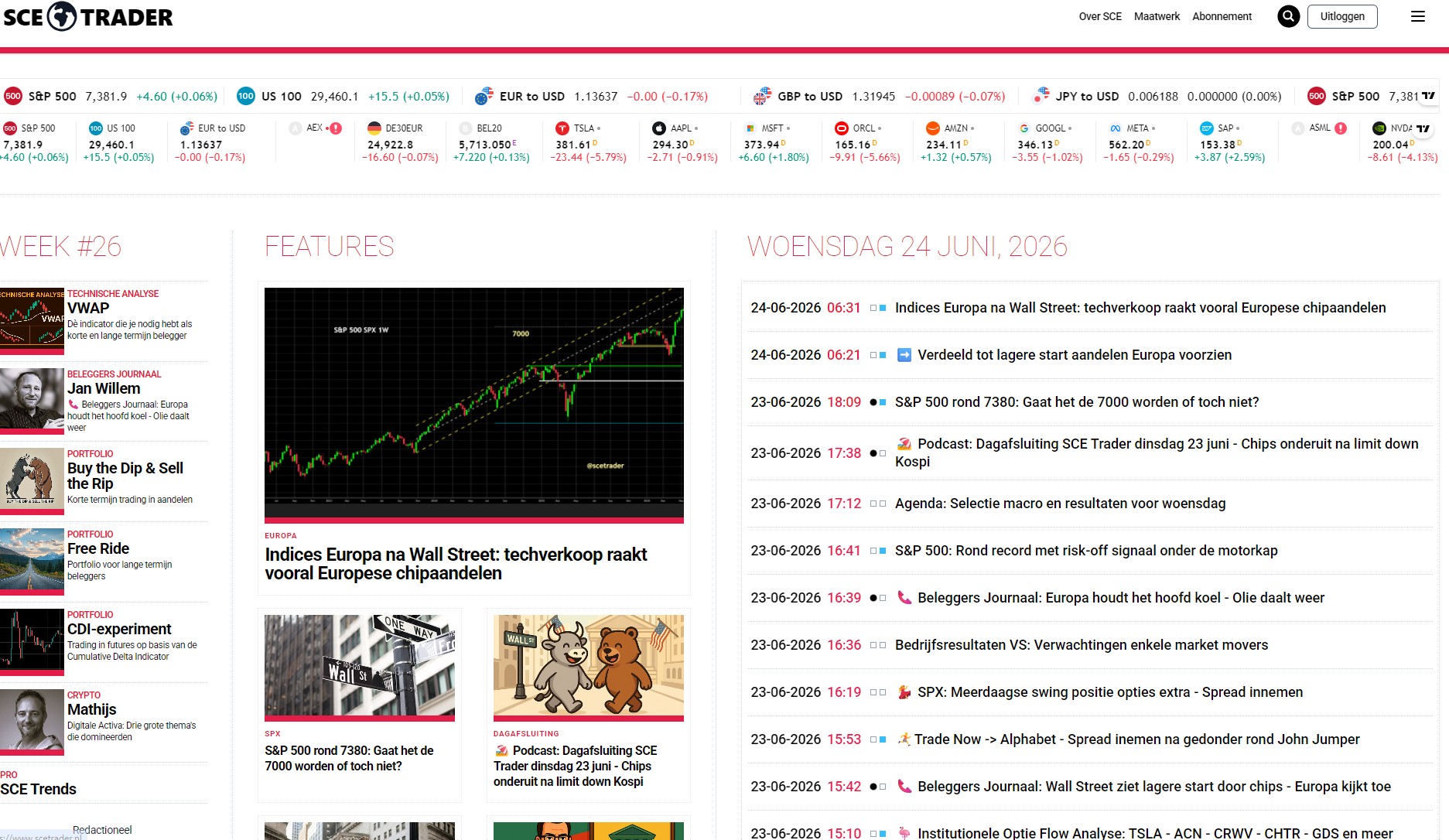Open the Jan Willem Beleggers Journaal link

pyautogui.click(x=104, y=388)
